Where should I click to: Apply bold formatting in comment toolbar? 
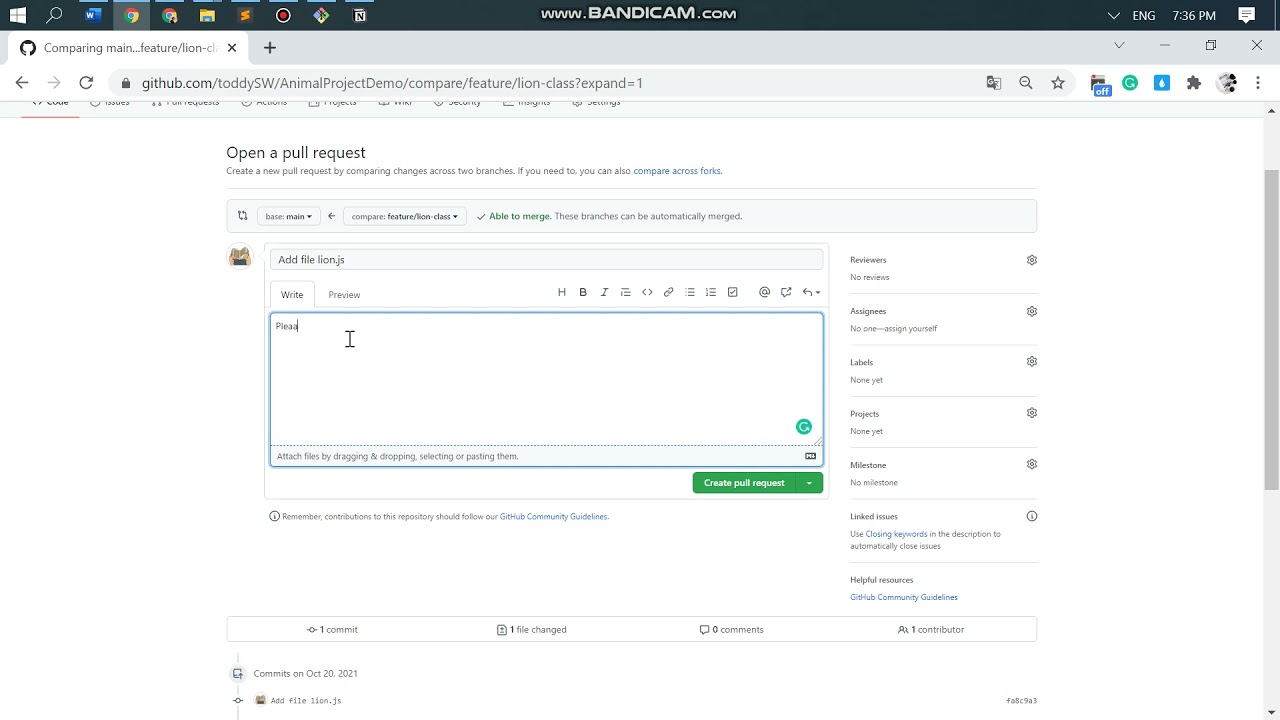click(x=583, y=292)
